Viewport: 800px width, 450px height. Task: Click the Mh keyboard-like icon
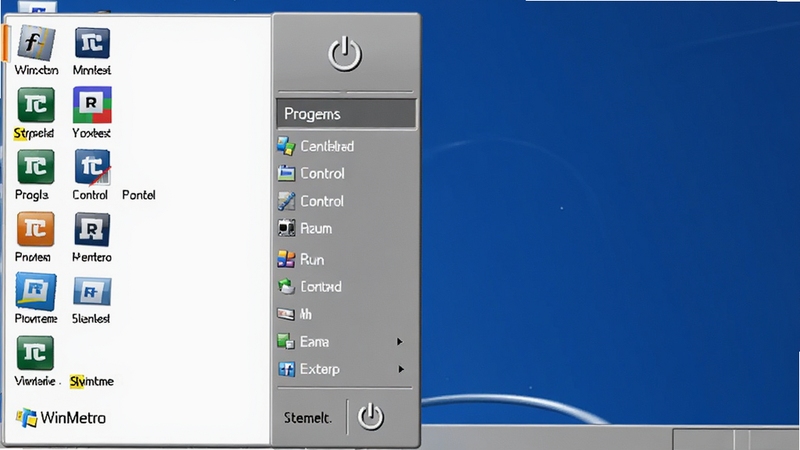point(286,314)
